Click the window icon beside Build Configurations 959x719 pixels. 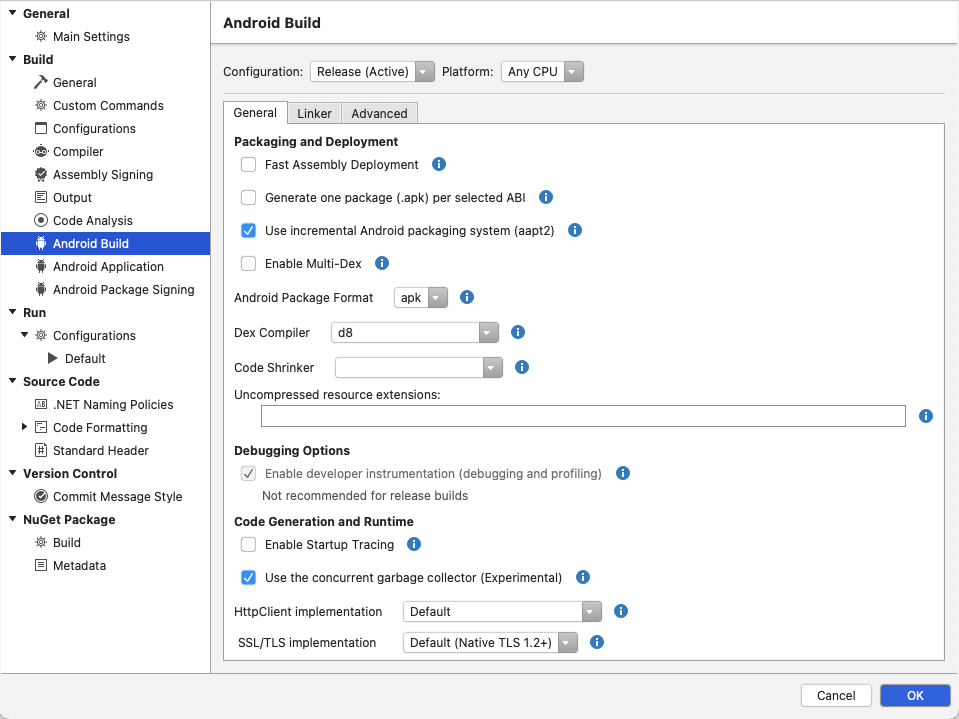point(41,128)
